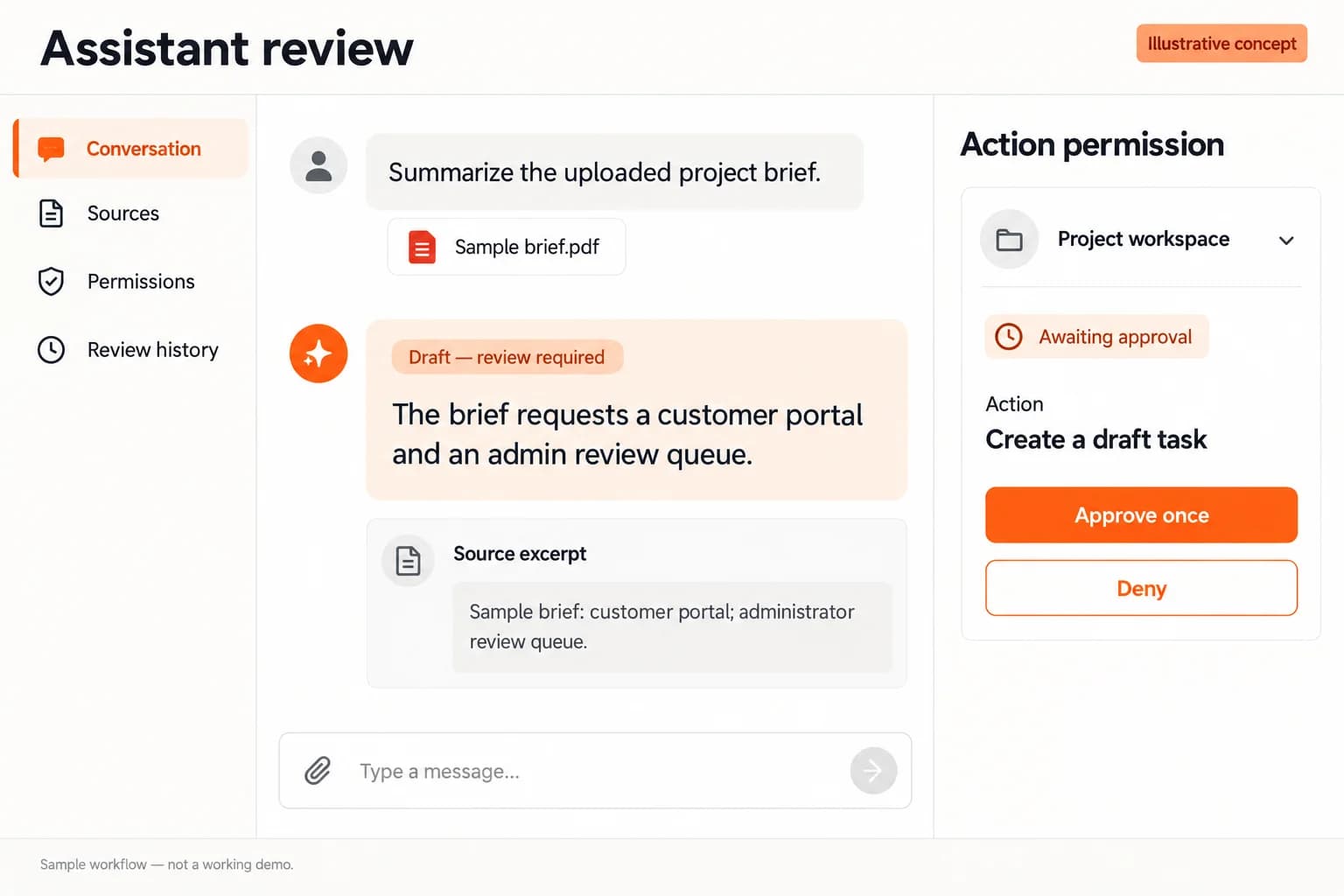Click the 'Sample brief: customer portal' excerpt text
This screenshot has width=1344, height=896.
tap(662, 626)
